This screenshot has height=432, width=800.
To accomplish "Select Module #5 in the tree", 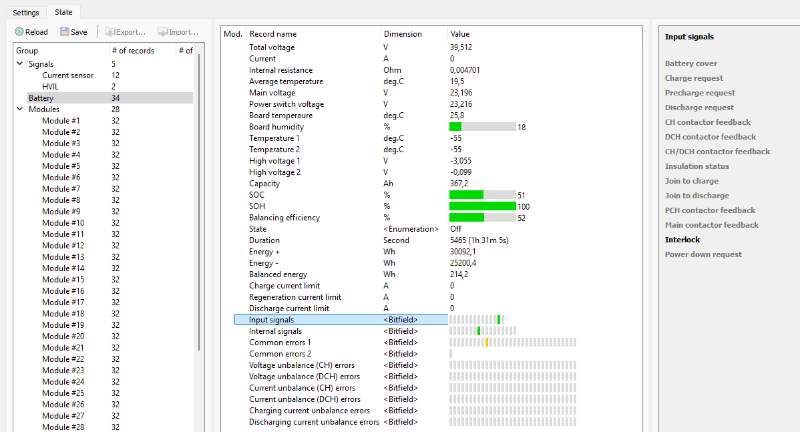I will (x=61, y=166).
